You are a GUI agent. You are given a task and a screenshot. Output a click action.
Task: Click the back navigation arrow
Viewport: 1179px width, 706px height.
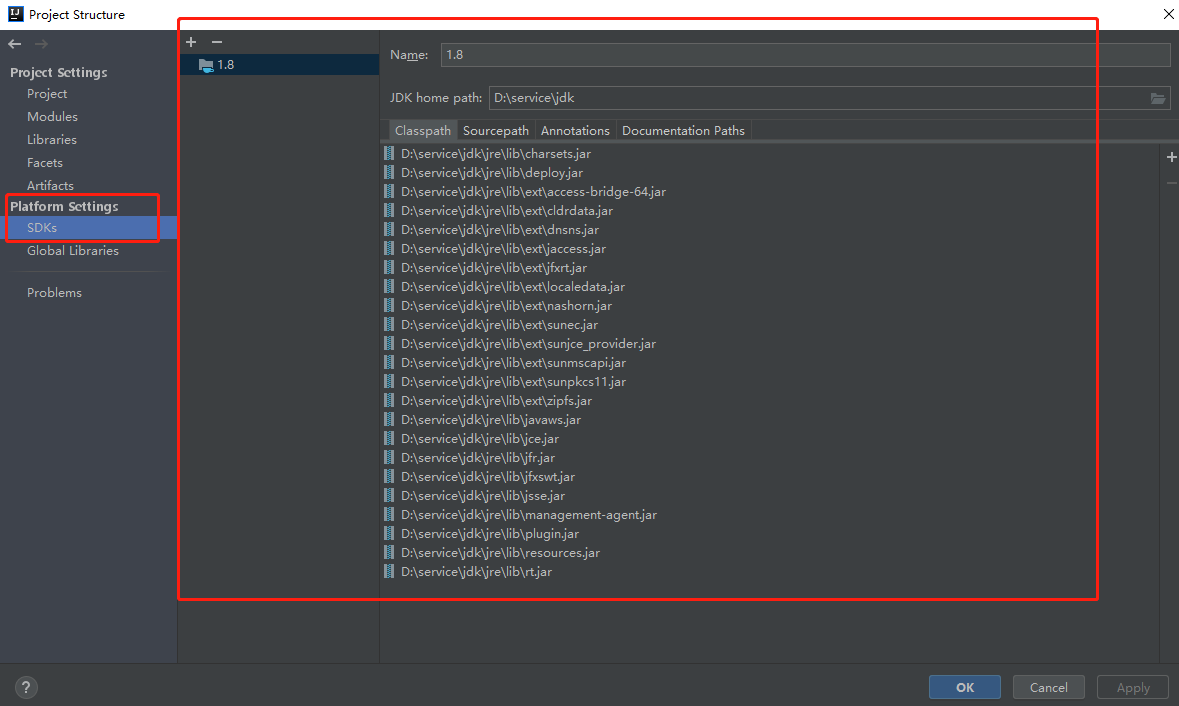[14, 43]
